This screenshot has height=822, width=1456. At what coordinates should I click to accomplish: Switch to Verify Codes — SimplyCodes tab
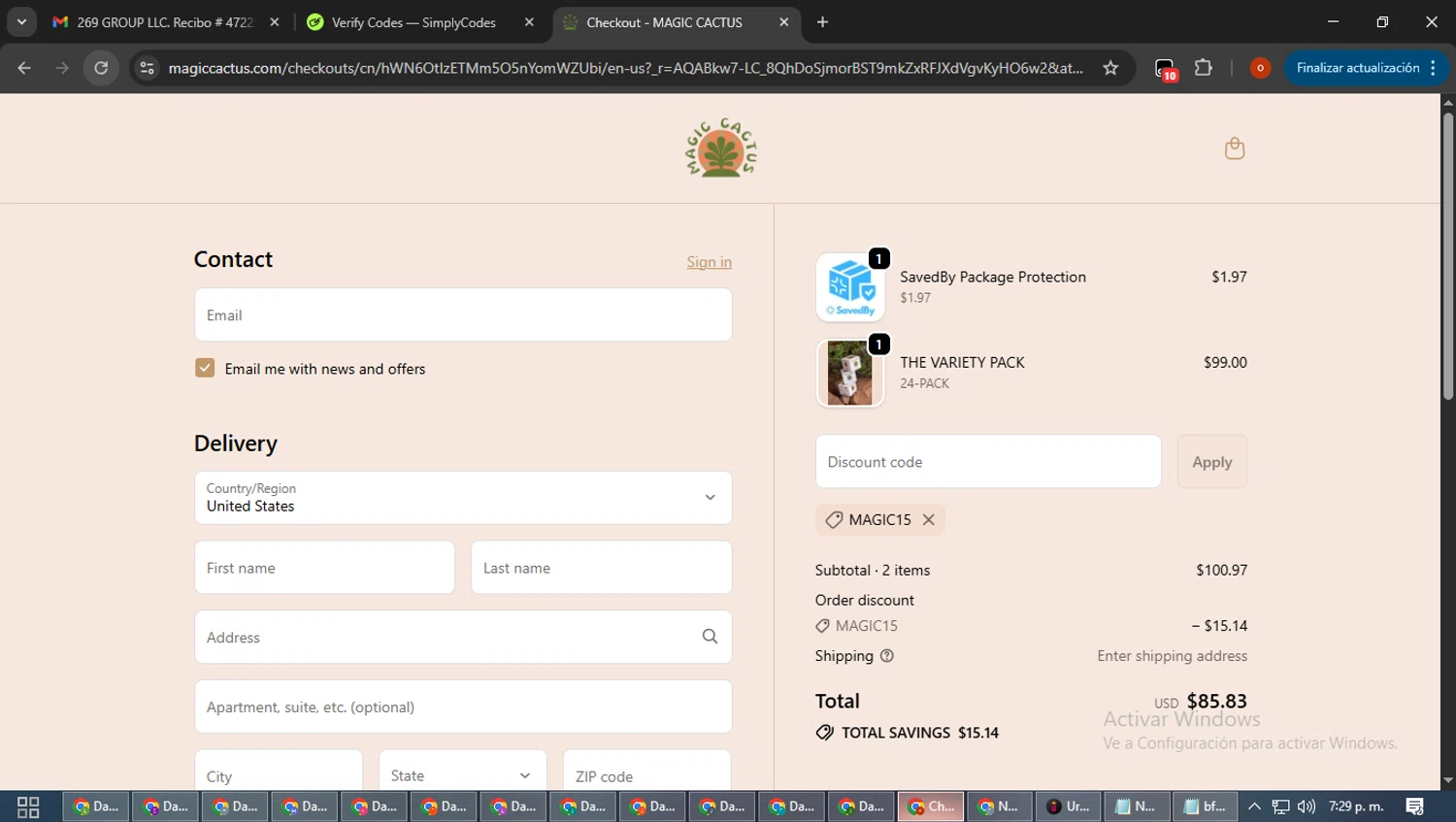point(413,22)
